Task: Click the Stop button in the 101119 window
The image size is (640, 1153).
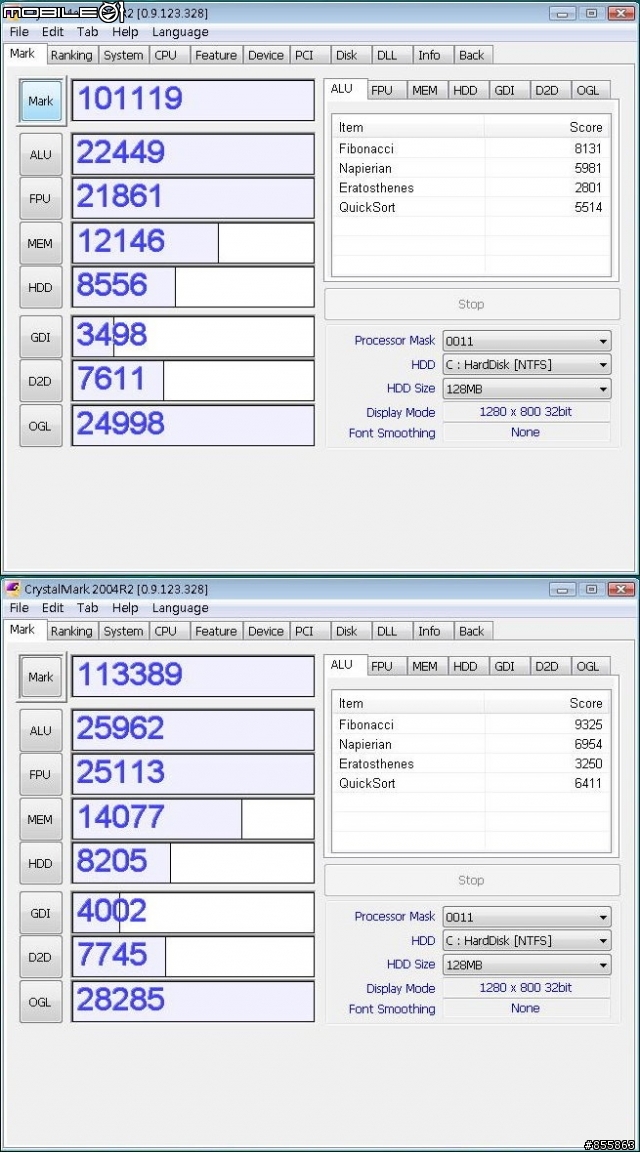Action: coord(472,304)
